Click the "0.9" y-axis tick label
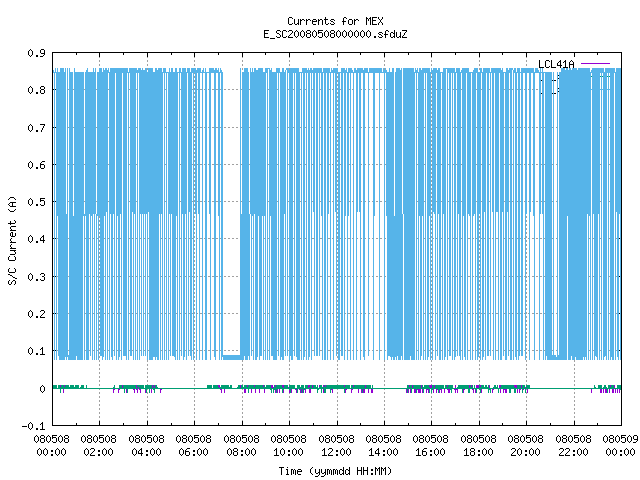Viewport: 640px width, 480px height. [37, 53]
